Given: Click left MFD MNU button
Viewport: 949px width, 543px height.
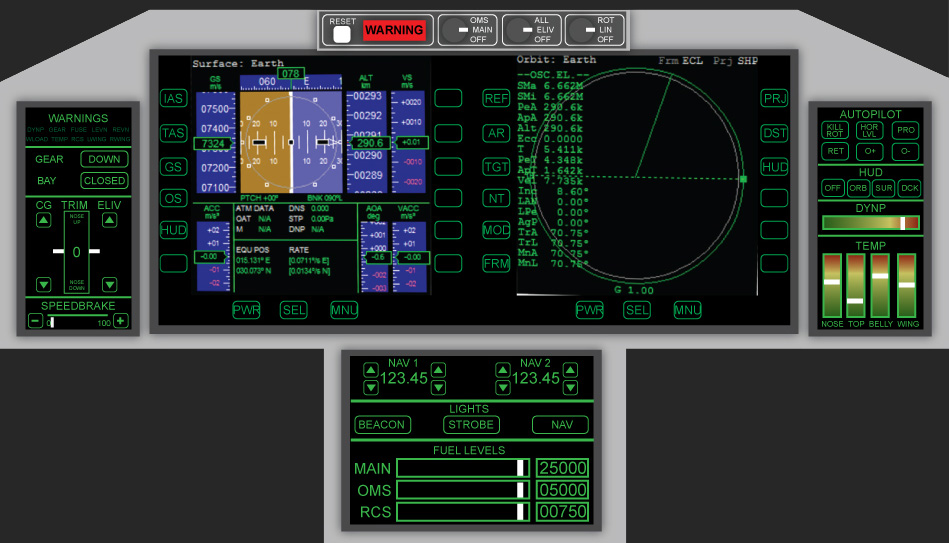Looking at the screenshot, I should point(344,310).
